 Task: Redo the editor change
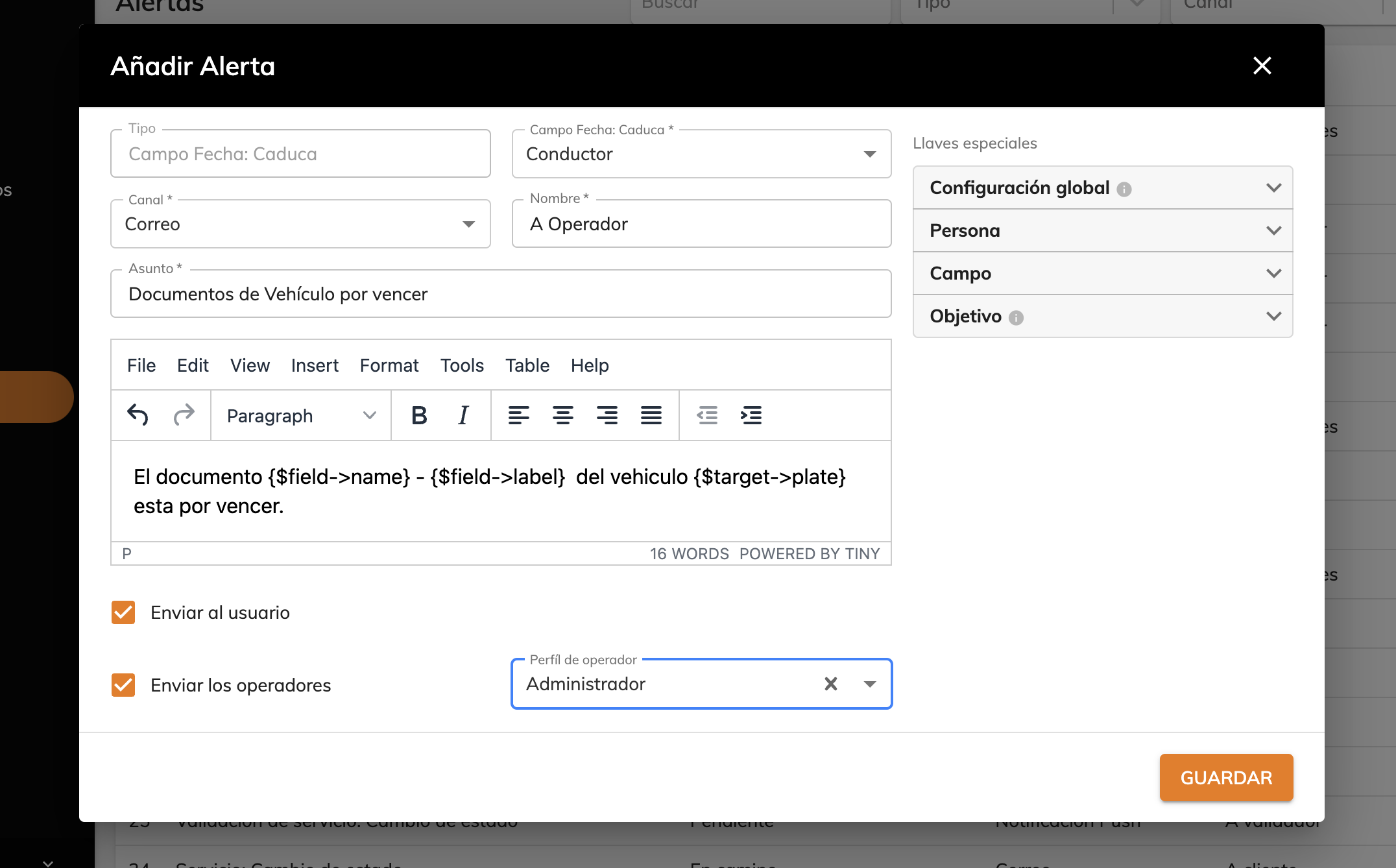[184, 415]
